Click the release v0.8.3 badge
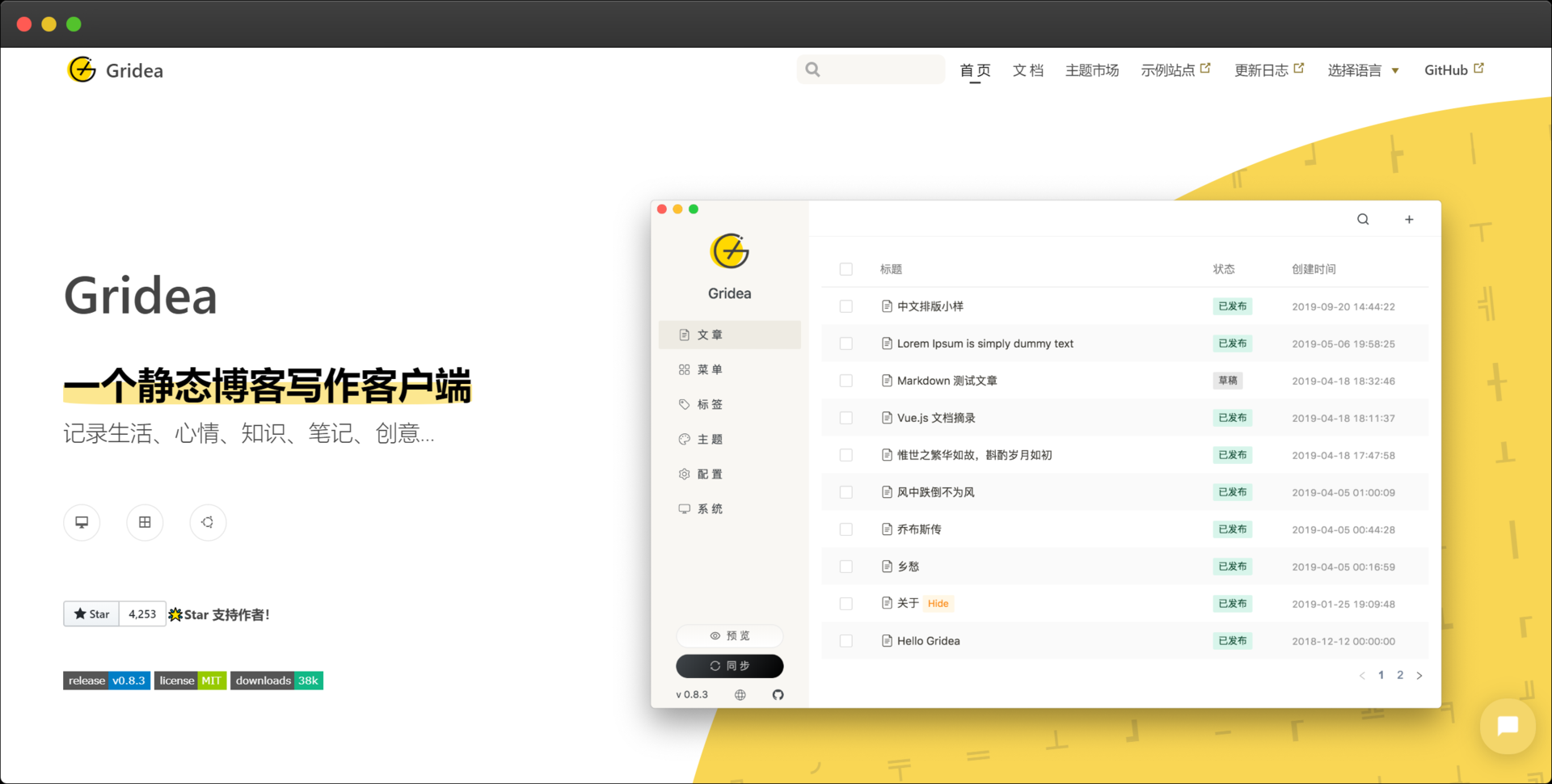This screenshot has width=1552, height=784. (107, 681)
